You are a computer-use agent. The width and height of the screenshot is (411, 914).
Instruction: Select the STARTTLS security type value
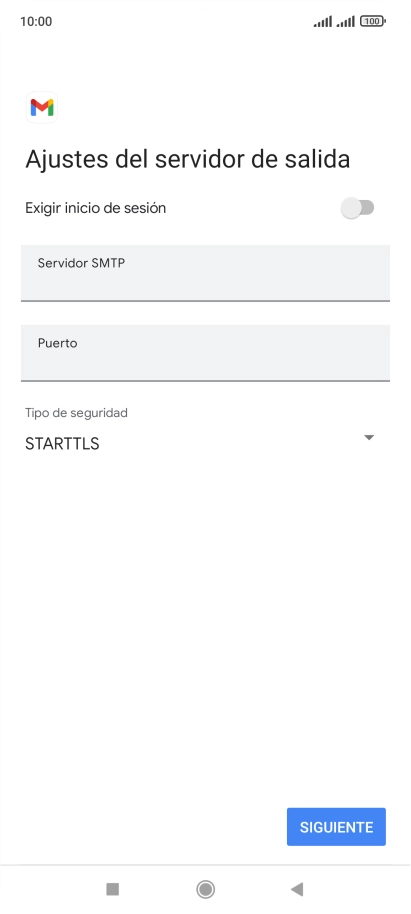(x=62, y=444)
